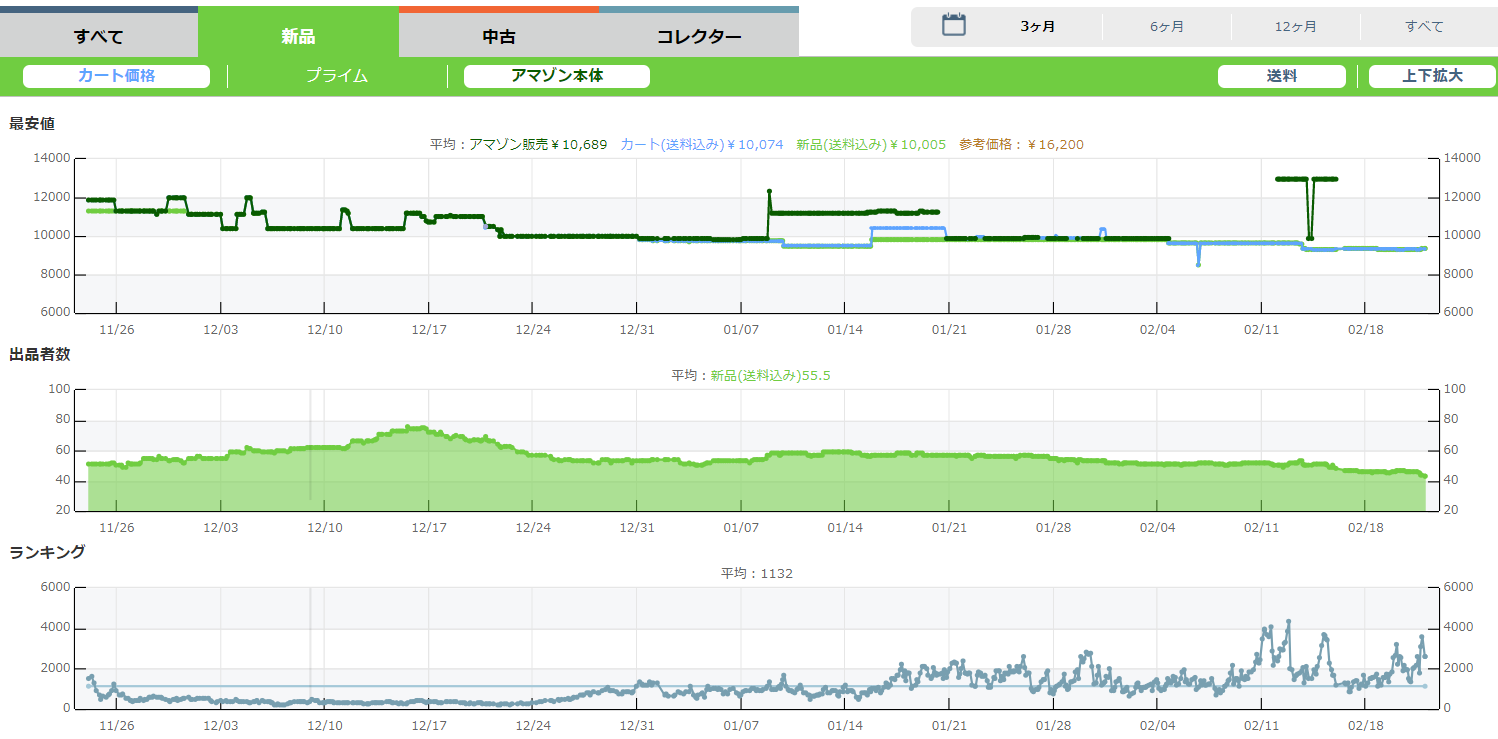Enable the プライム filter
The height and width of the screenshot is (739, 1498).
(337, 76)
